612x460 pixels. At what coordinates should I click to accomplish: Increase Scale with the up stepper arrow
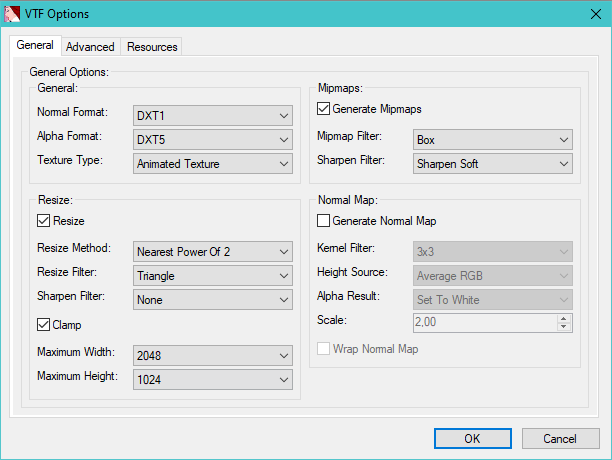click(564, 318)
